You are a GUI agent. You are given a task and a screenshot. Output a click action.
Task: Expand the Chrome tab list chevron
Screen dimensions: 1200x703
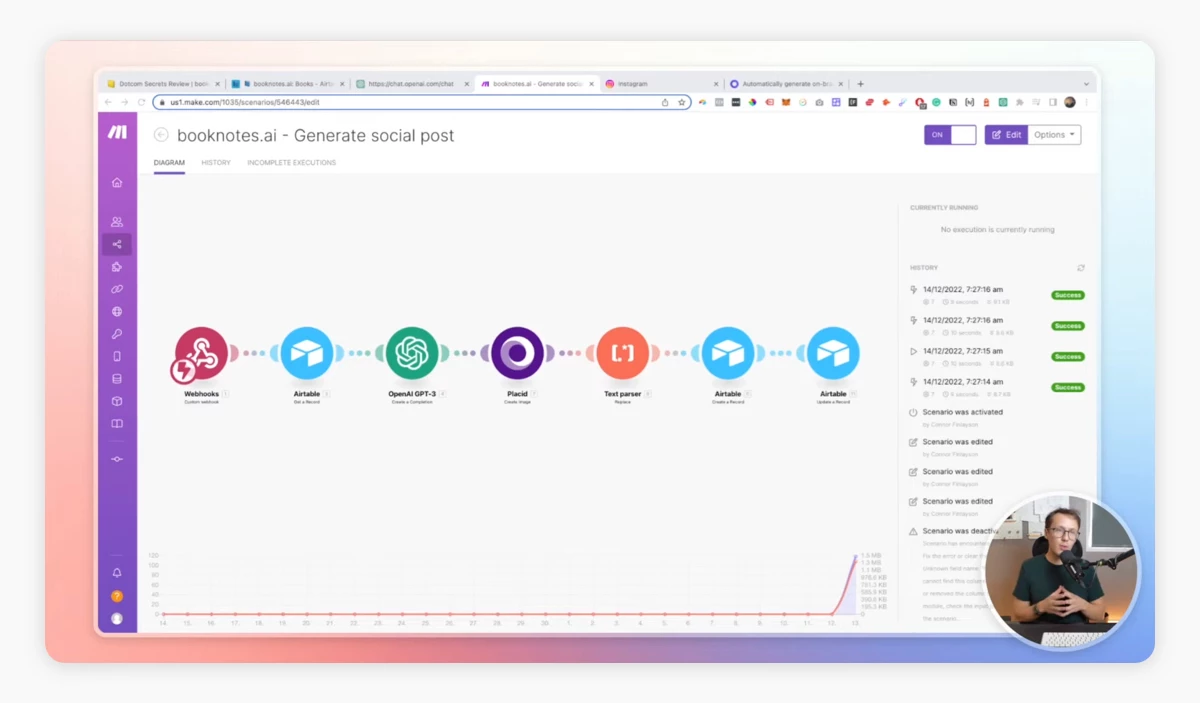tap(1086, 84)
